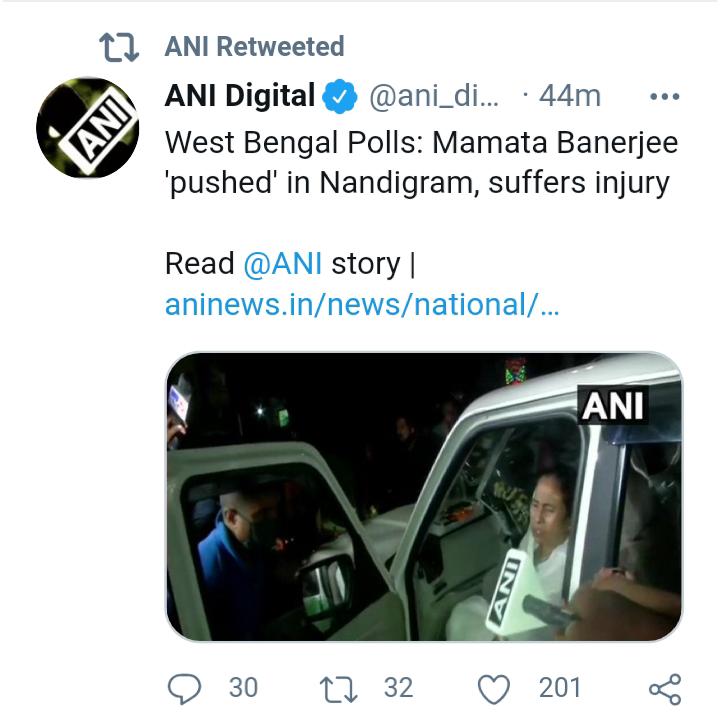The height and width of the screenshot is (722, 720).
Task: Click the share icon
Action: [664, 688]
